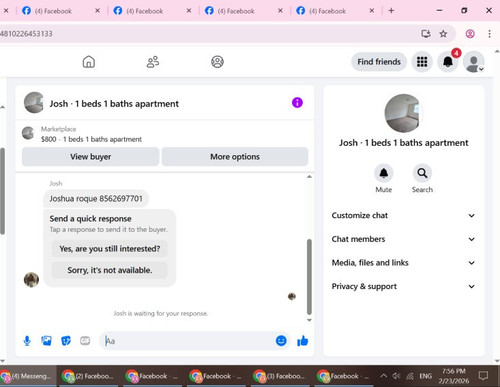The width and height of the screenshot is (500, 387).
Task: Click the Marketplace listing thumbnail
Action: click(28, 133)
